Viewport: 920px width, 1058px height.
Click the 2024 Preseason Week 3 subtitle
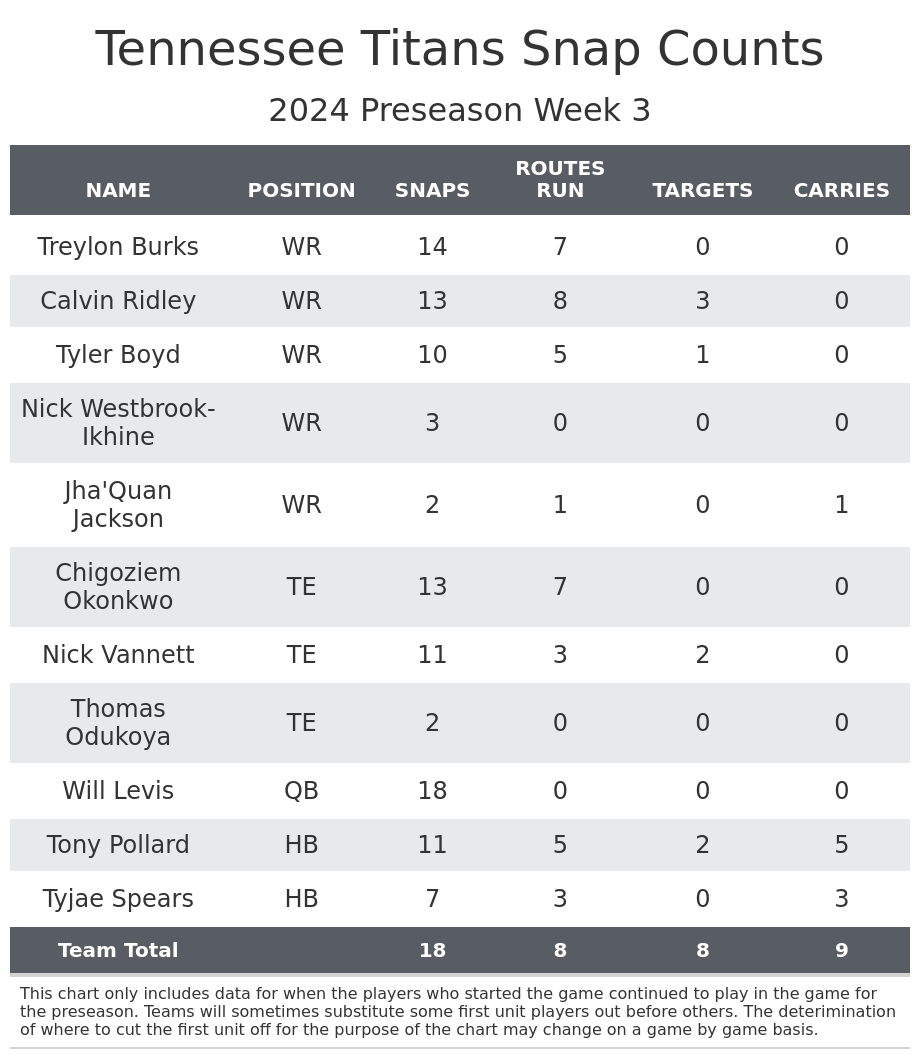click(x=459, y=111)
